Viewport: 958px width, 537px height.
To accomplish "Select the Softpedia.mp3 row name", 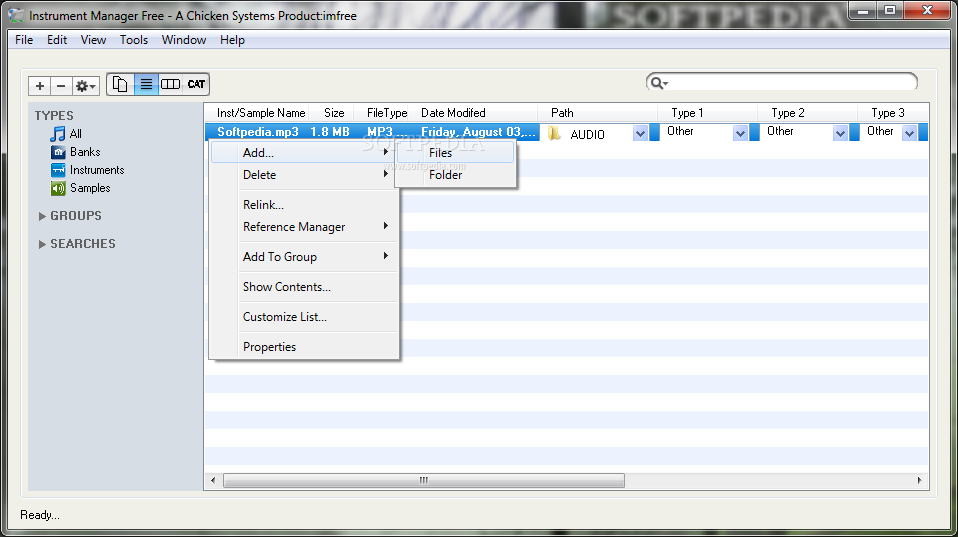I will (258, 132).
